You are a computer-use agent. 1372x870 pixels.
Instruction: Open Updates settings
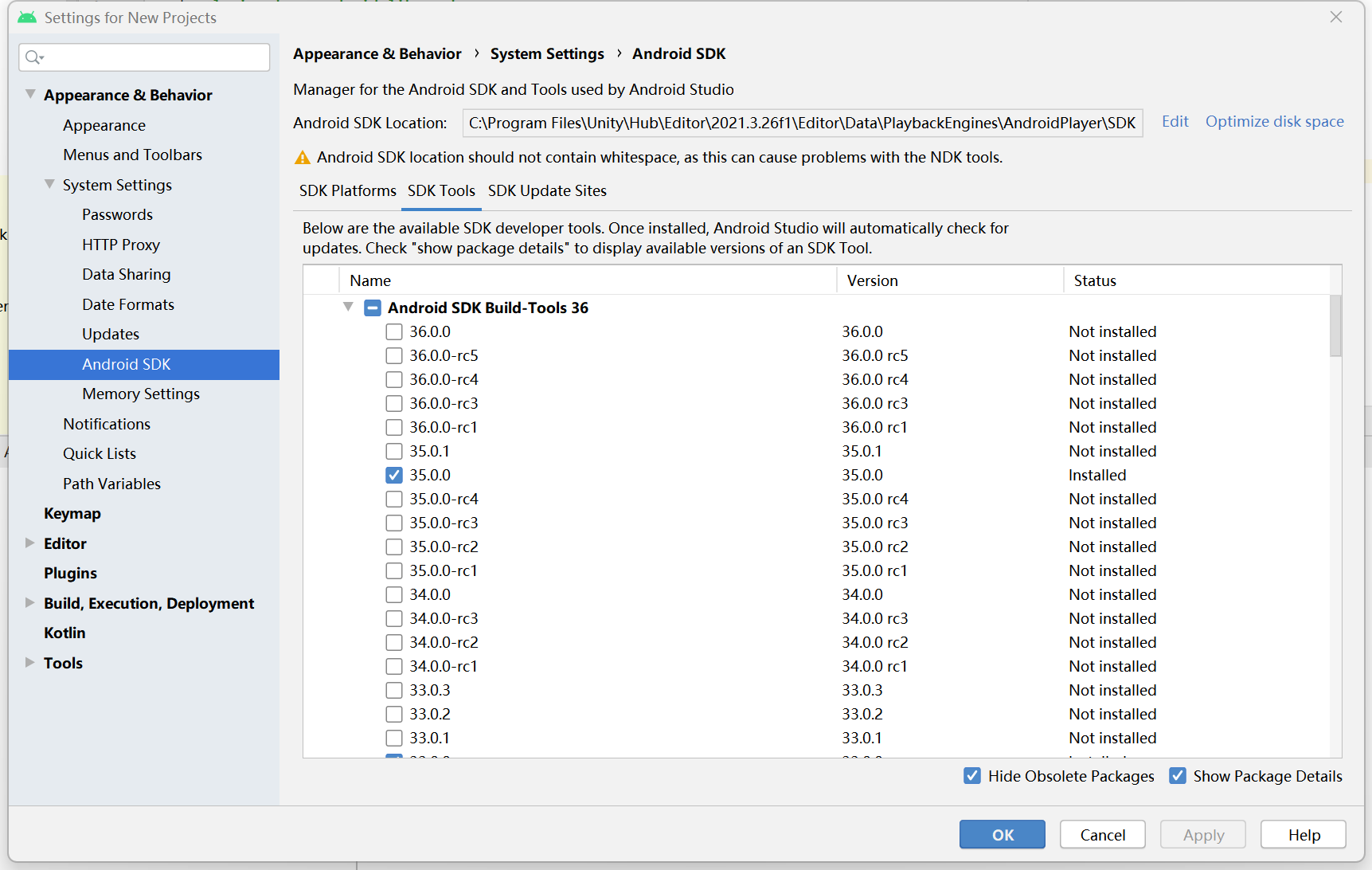[111, 334]
